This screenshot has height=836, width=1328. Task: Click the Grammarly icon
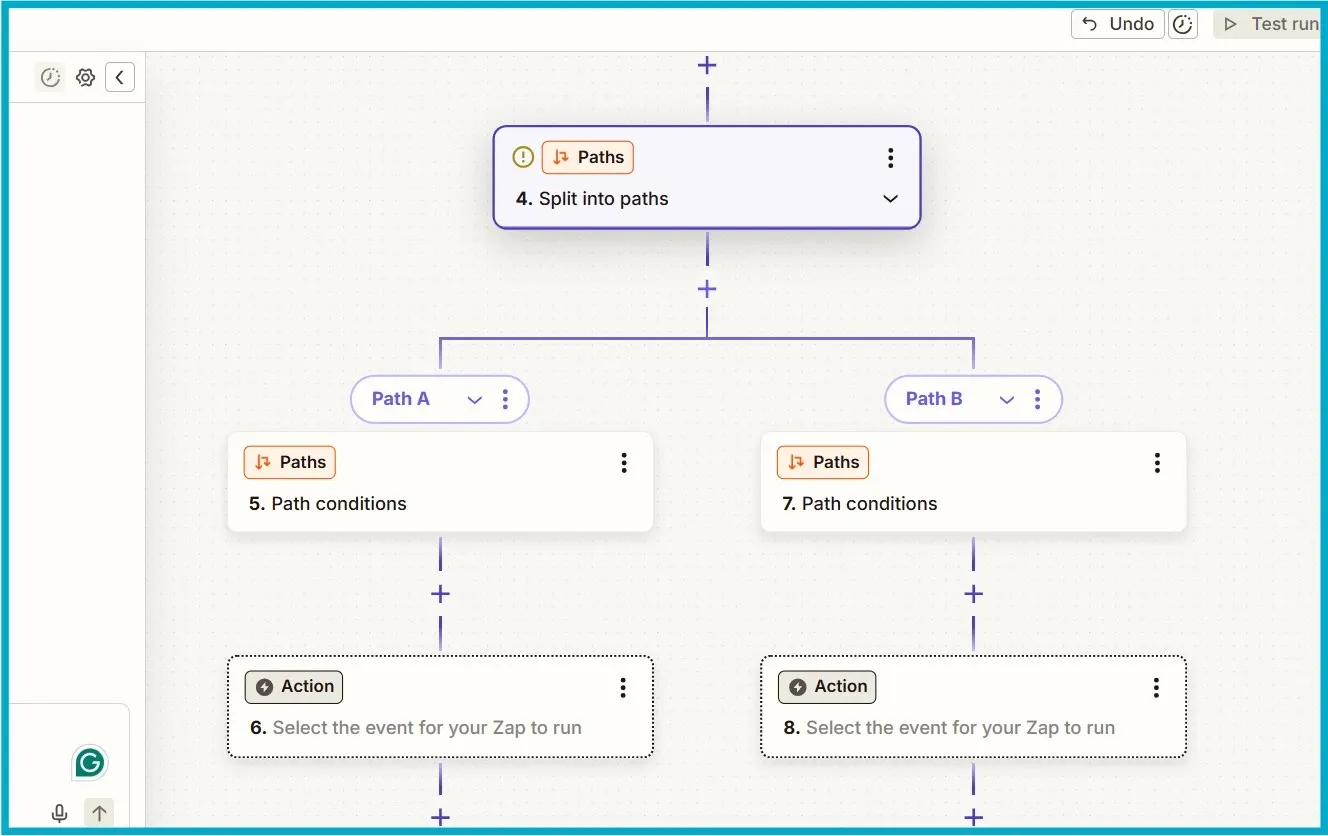(x=89, y=762)
